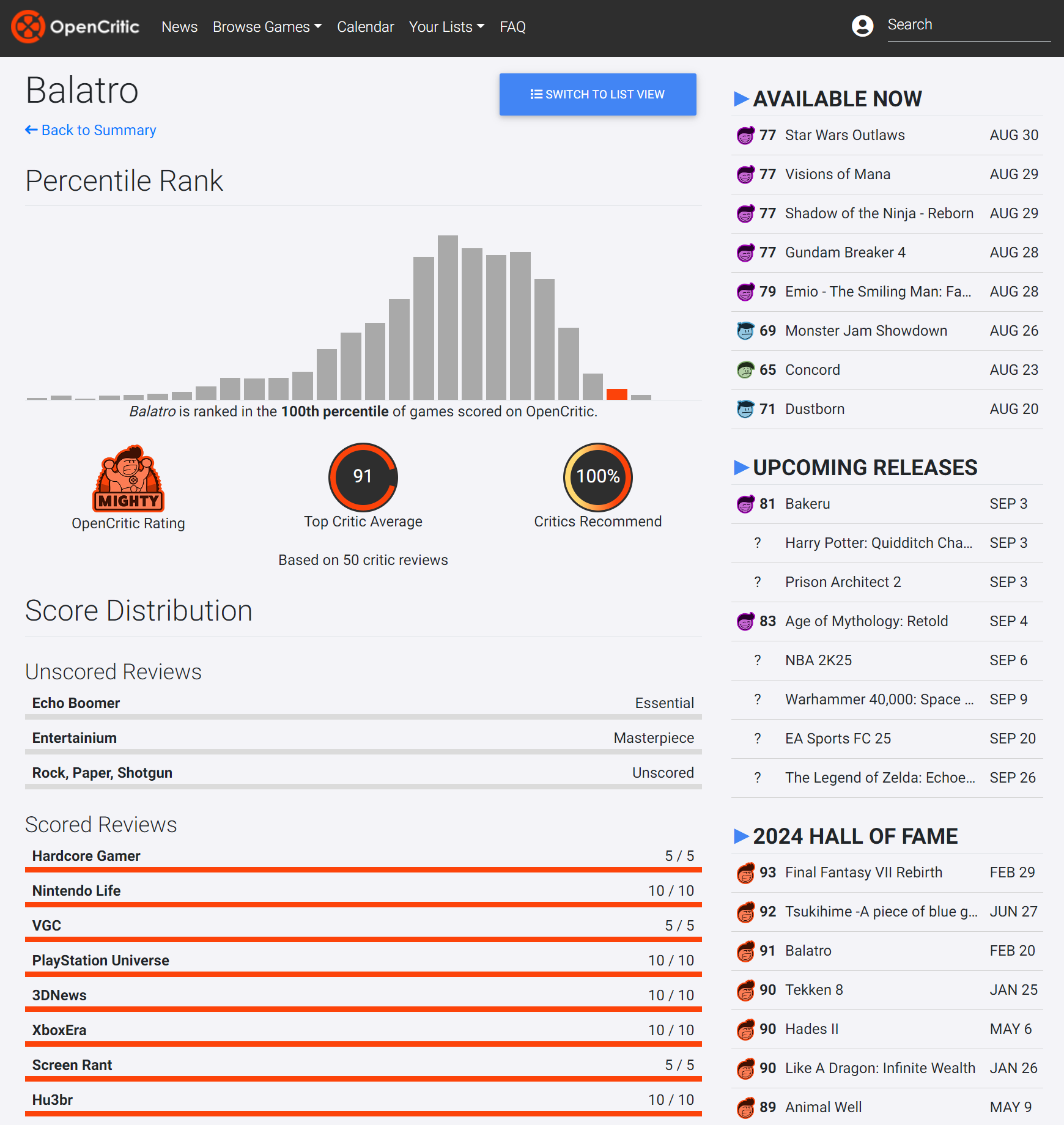Click the Concord green rating face icon
Viewport: 1064px width, 1125px height.
tap(745, 370)
